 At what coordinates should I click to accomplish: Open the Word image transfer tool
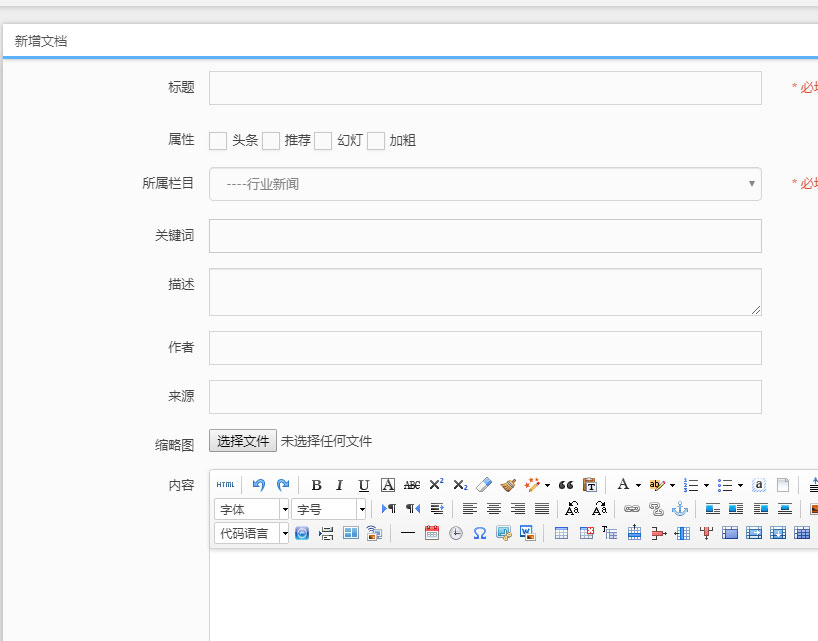pyautogui.click(x=528, y=533)
